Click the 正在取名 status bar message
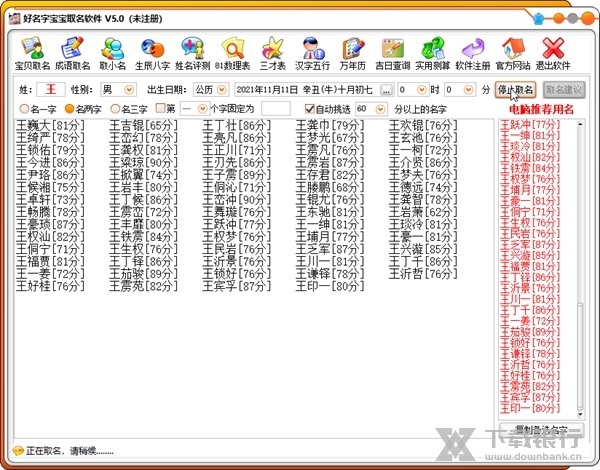Screen dimensions: 600x470 tap(70, 451)
